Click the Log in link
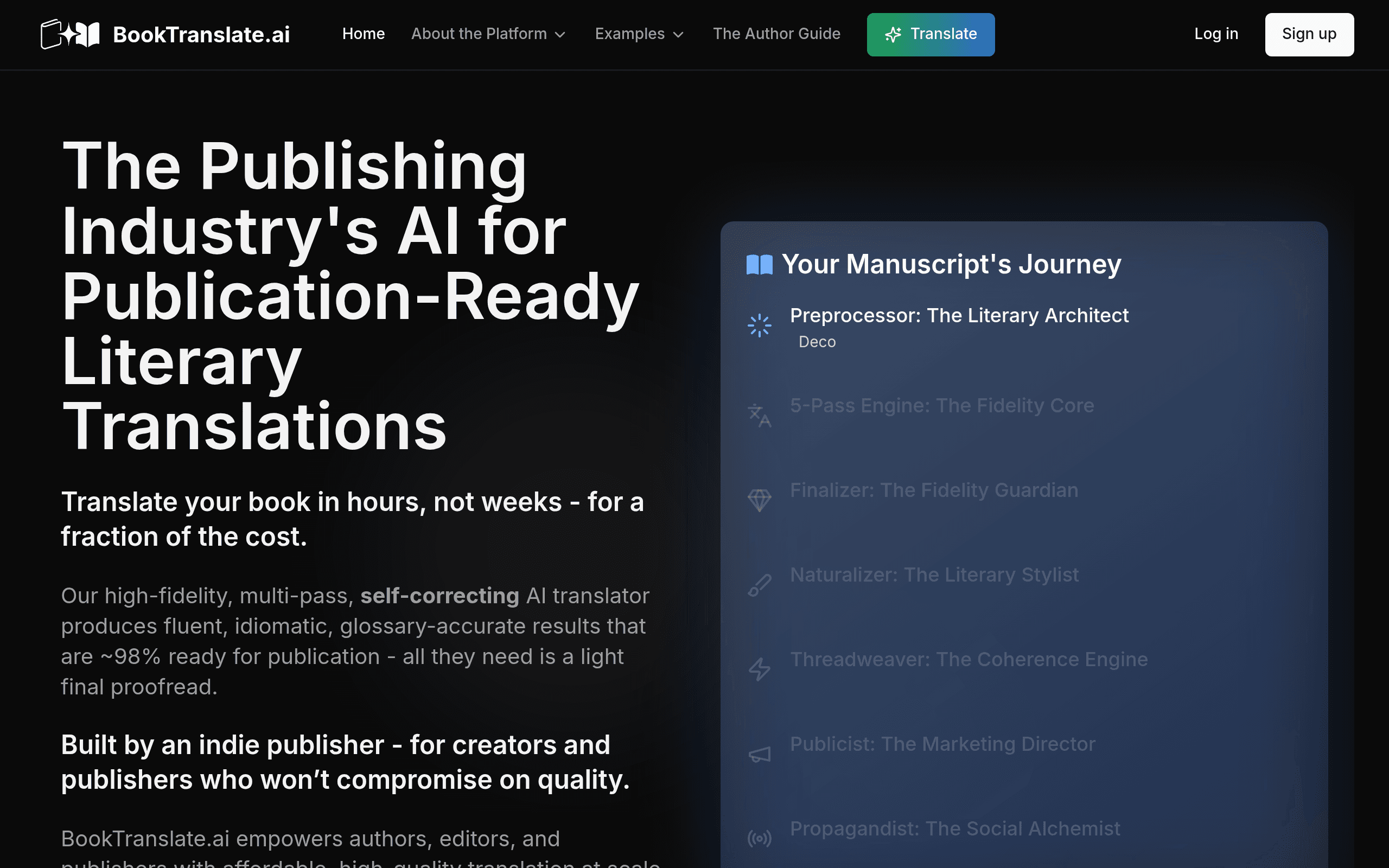The height and width of the screenshot is (868, 1389). coord(1216,34)
